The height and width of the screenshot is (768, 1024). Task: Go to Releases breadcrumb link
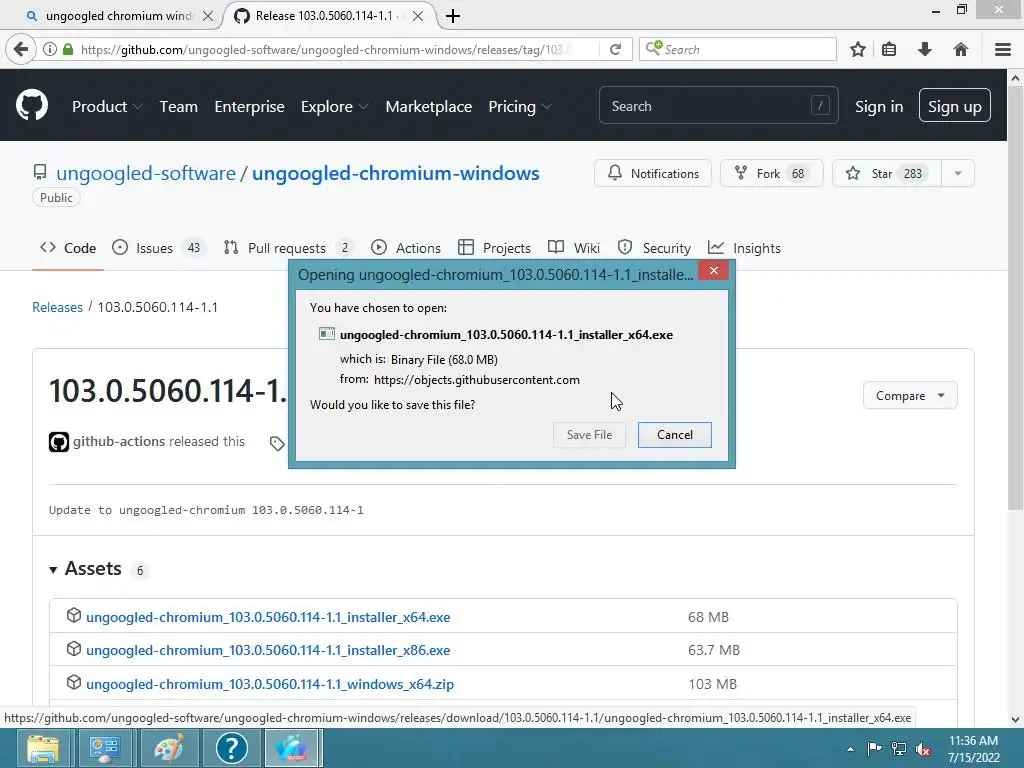pyautogui.click(x=57, y=307)
